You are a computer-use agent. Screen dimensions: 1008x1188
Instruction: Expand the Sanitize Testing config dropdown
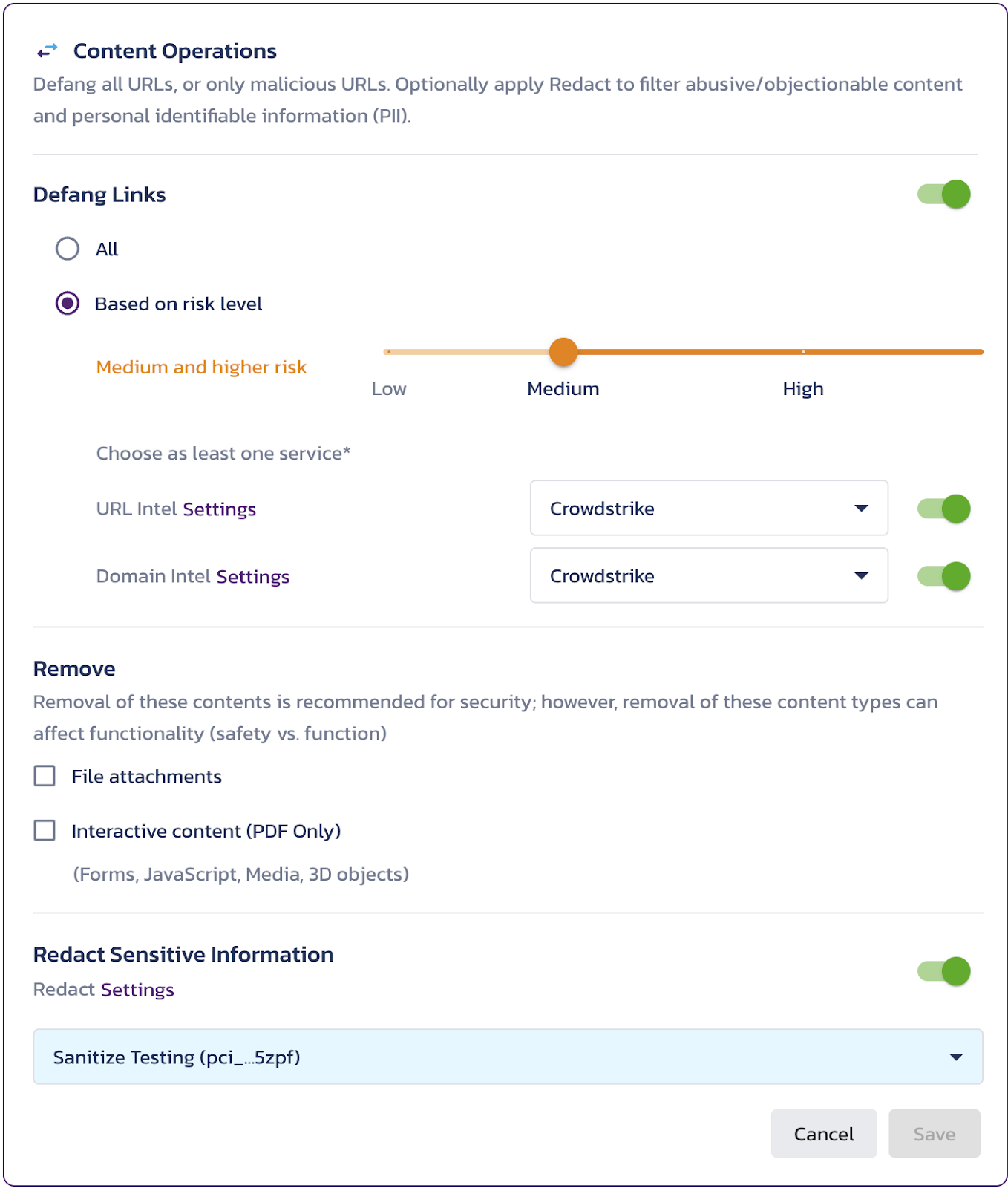coord(508,1057)
